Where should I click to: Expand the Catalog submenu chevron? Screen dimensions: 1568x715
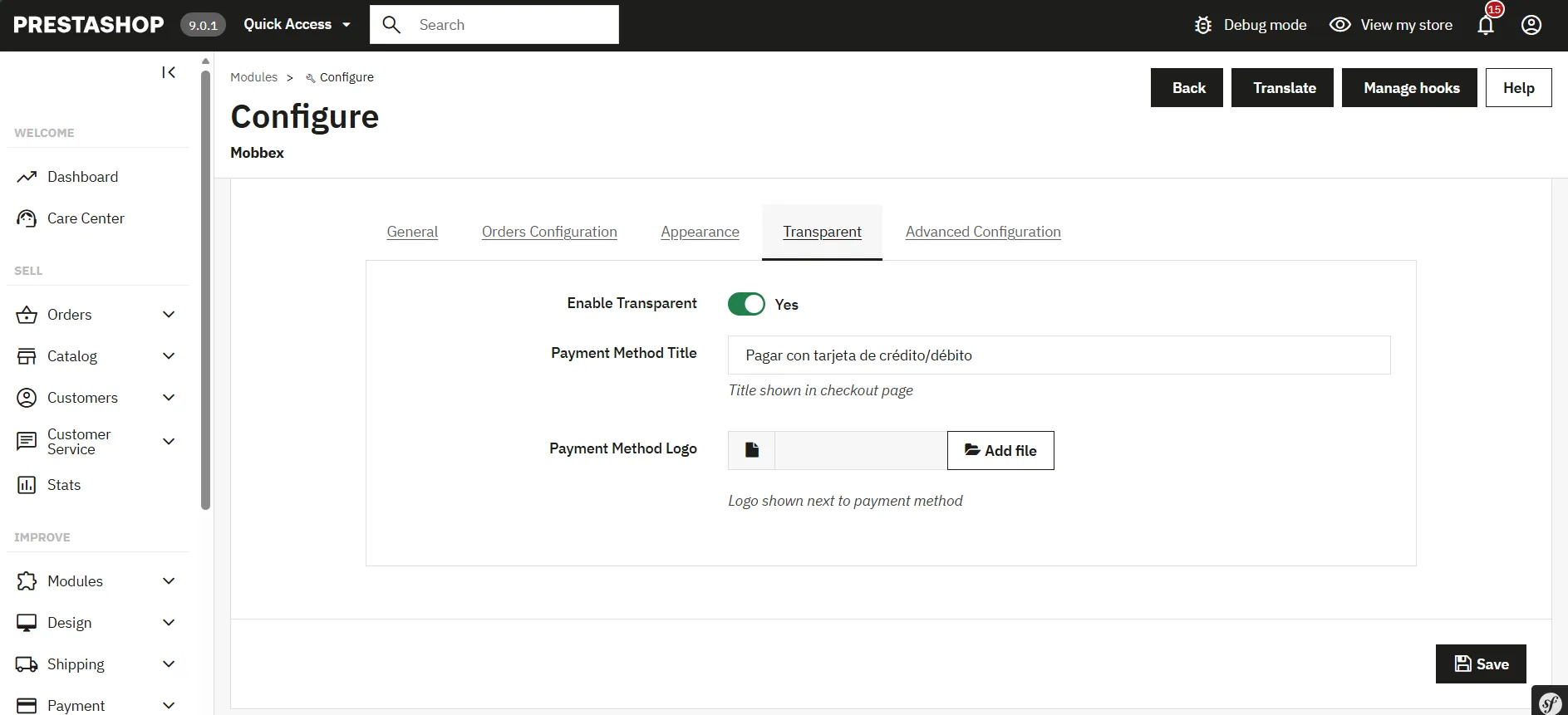pyautogui.click(x=169, y=356)
